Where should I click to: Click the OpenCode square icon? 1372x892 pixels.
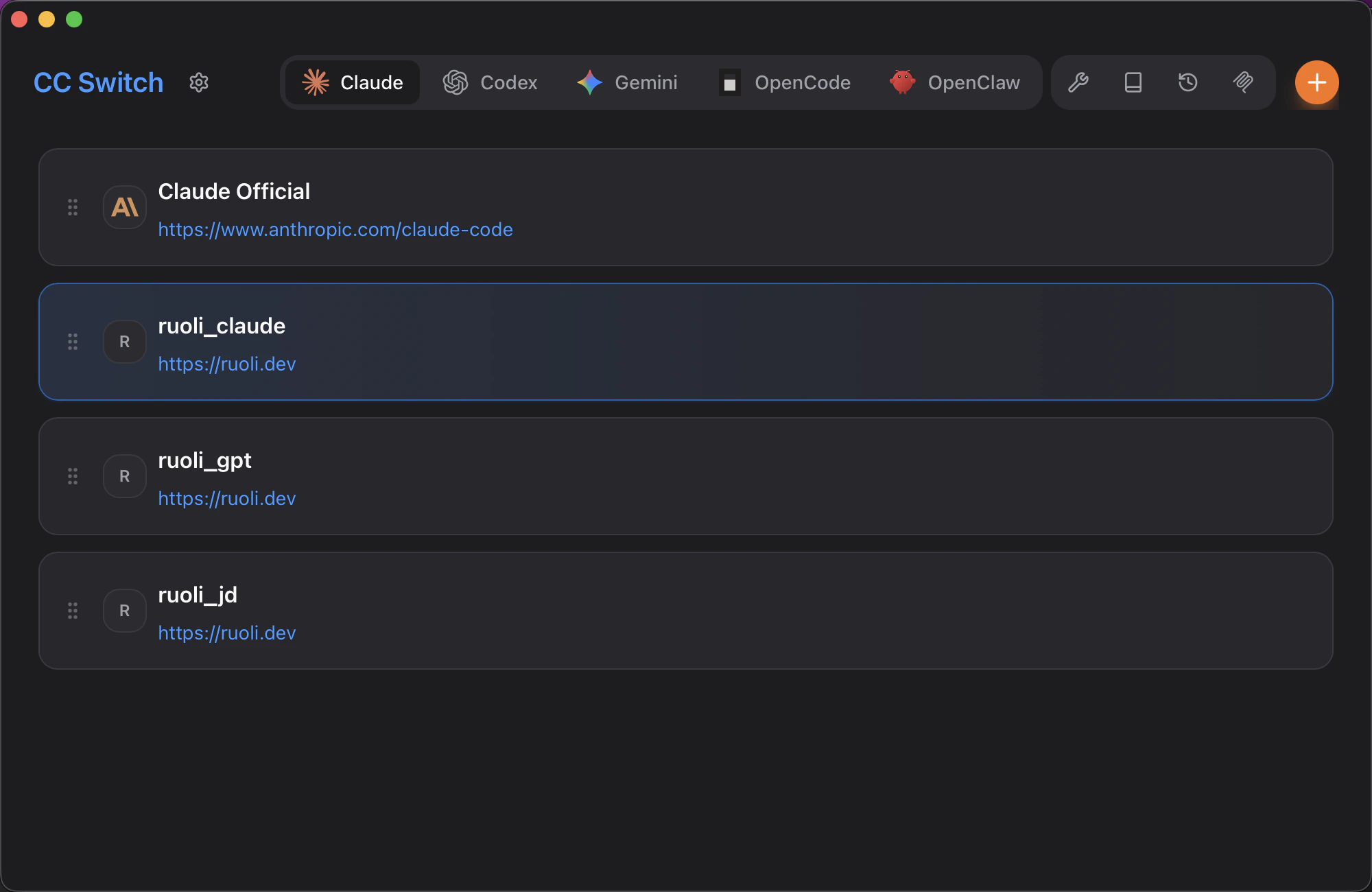[x=730, y=82]
